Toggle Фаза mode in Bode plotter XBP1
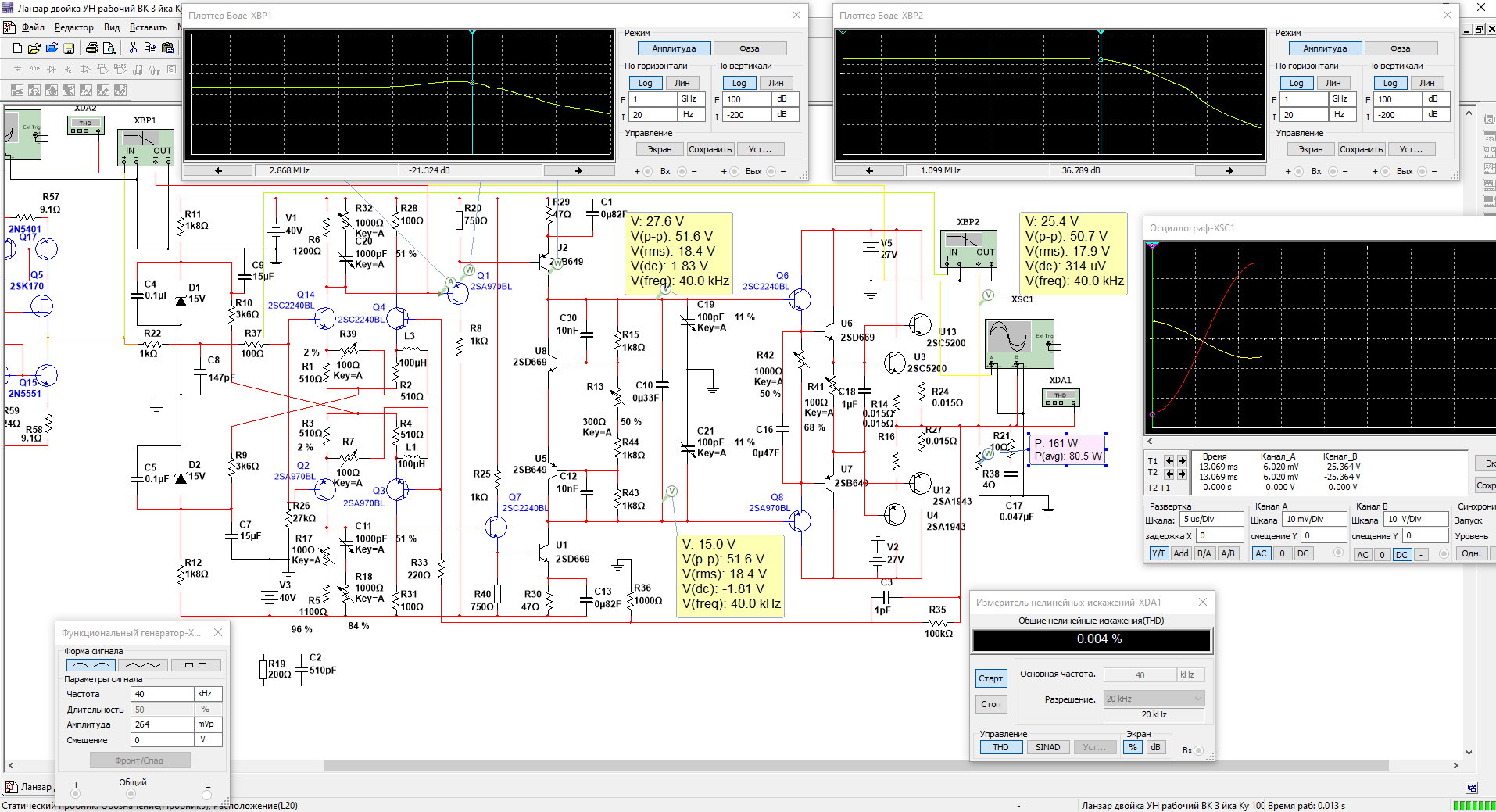Image resolution: width=1496 pixels, height=812 pixels. [749, 48]
